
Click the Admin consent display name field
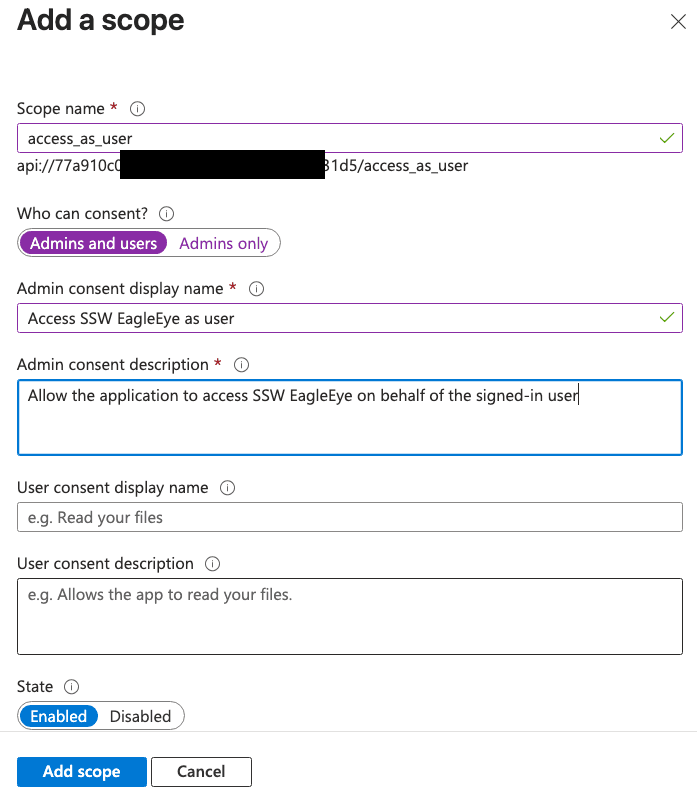coord(330,319)
